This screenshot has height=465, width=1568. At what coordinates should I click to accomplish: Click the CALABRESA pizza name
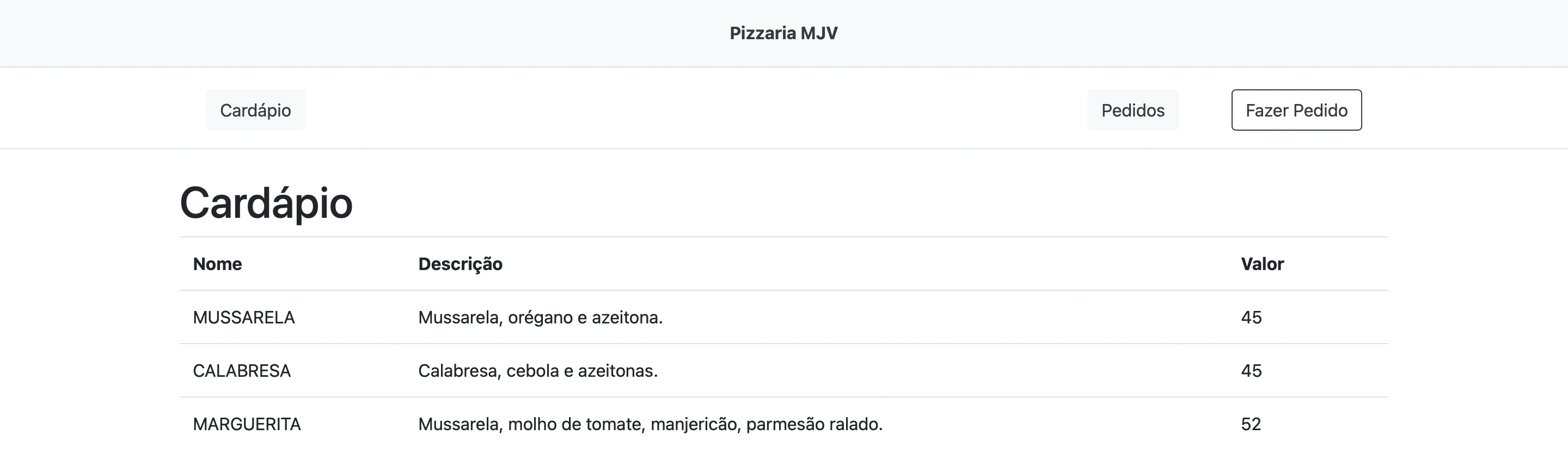(242, 370)
